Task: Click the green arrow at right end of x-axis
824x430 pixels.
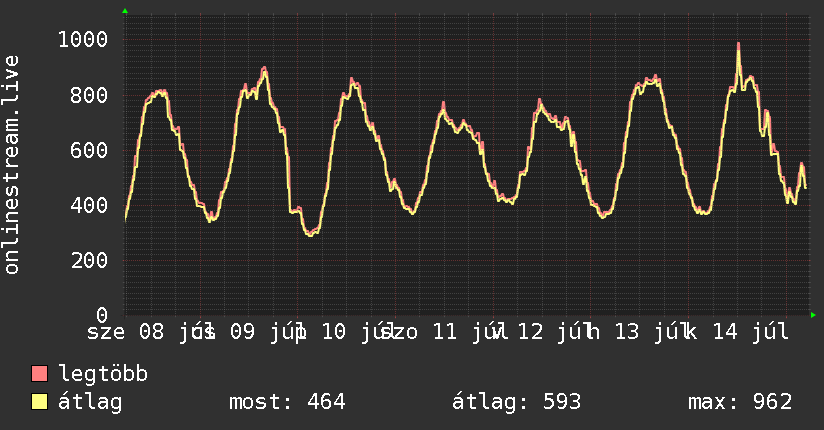Action: tap(813, 315)
